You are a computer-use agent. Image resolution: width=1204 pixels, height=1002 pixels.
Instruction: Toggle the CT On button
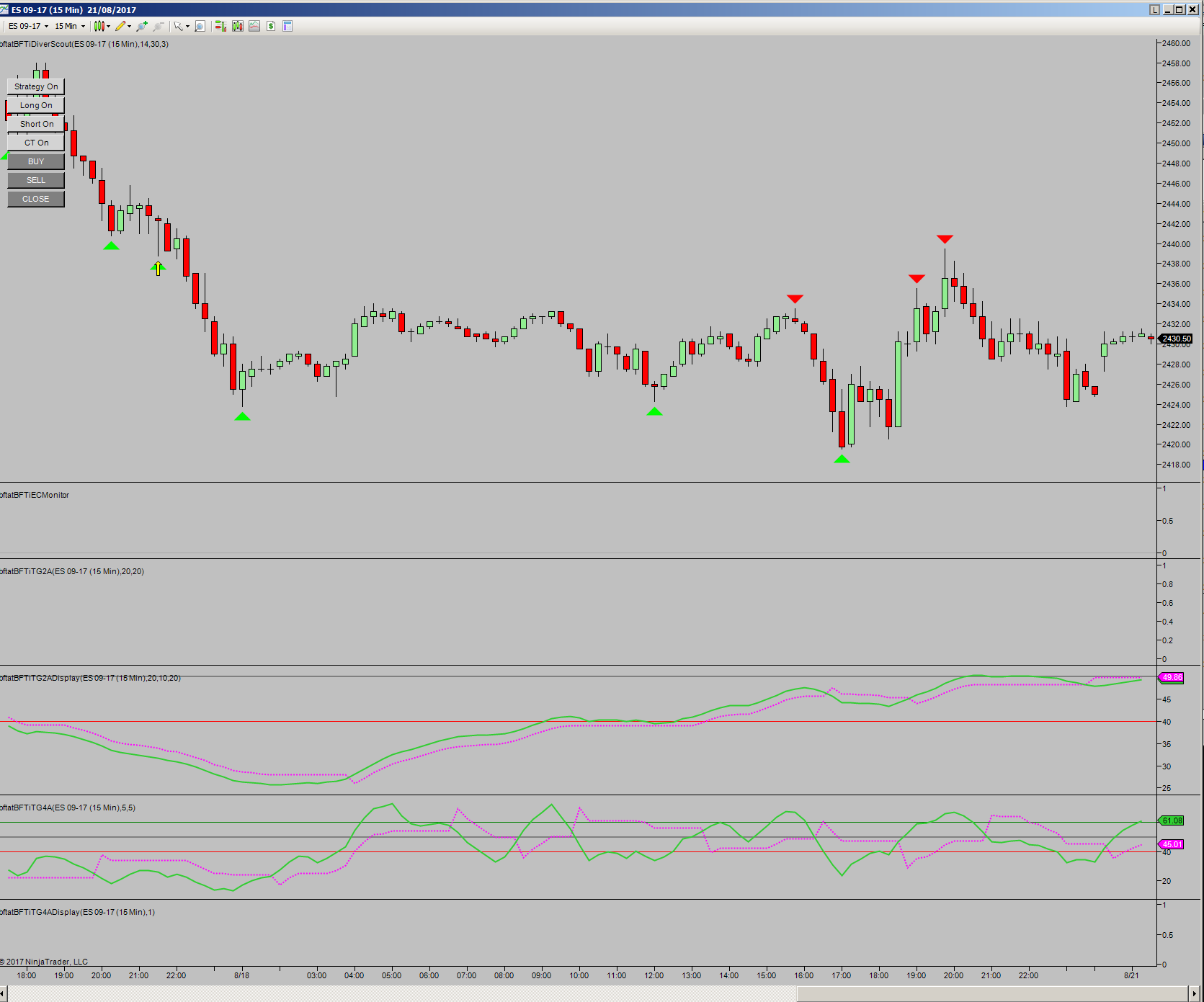click(36, 143)
